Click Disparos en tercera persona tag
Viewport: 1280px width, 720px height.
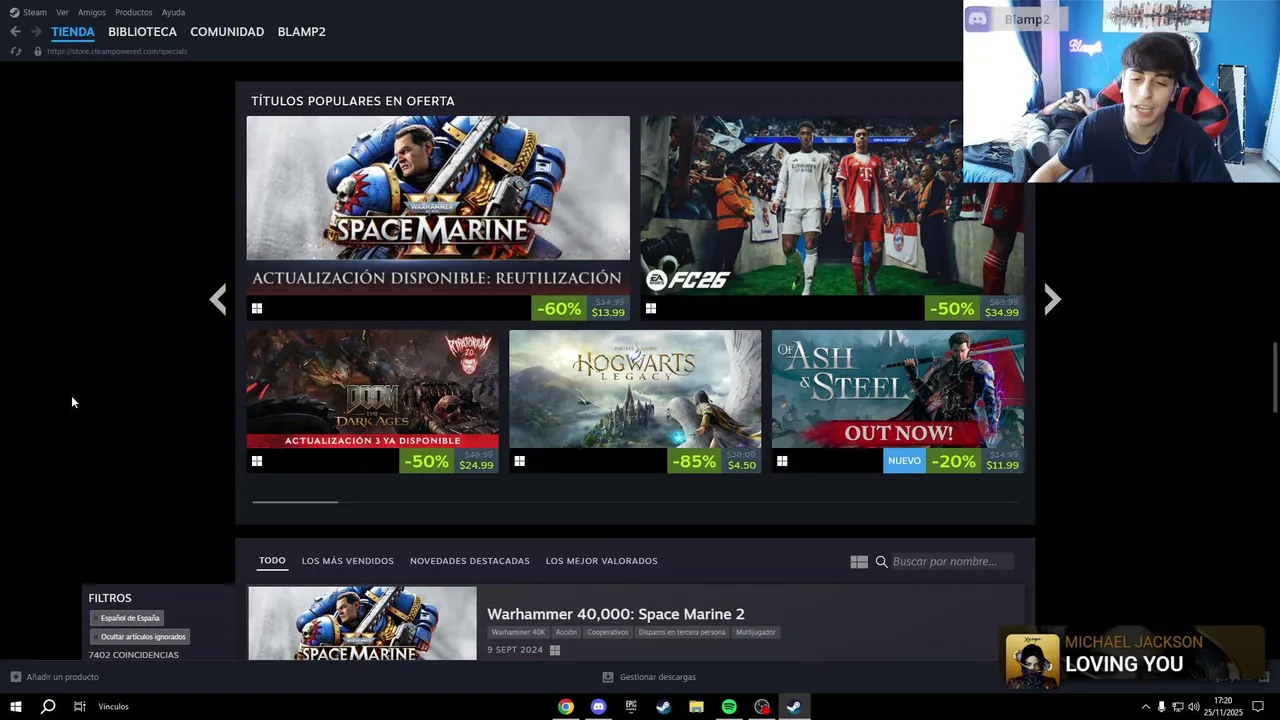pos(682,632)
